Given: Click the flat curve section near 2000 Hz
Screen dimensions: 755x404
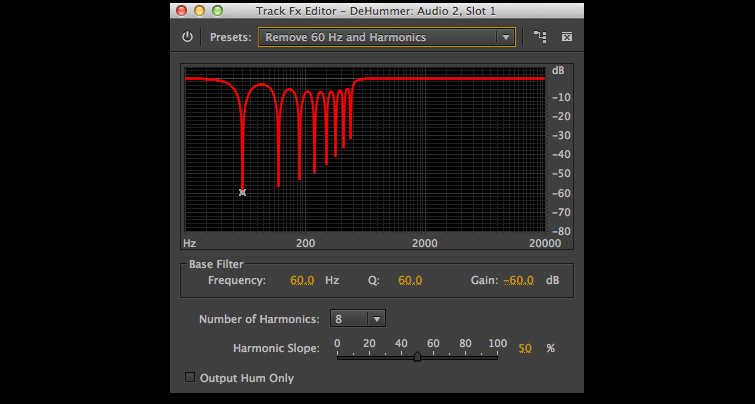Looking at the screenshot, I should [x=425, y=78].
